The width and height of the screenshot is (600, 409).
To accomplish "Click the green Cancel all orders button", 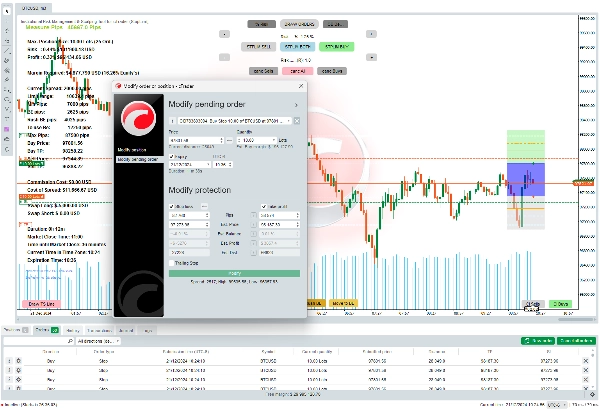I will click(576, 341).
